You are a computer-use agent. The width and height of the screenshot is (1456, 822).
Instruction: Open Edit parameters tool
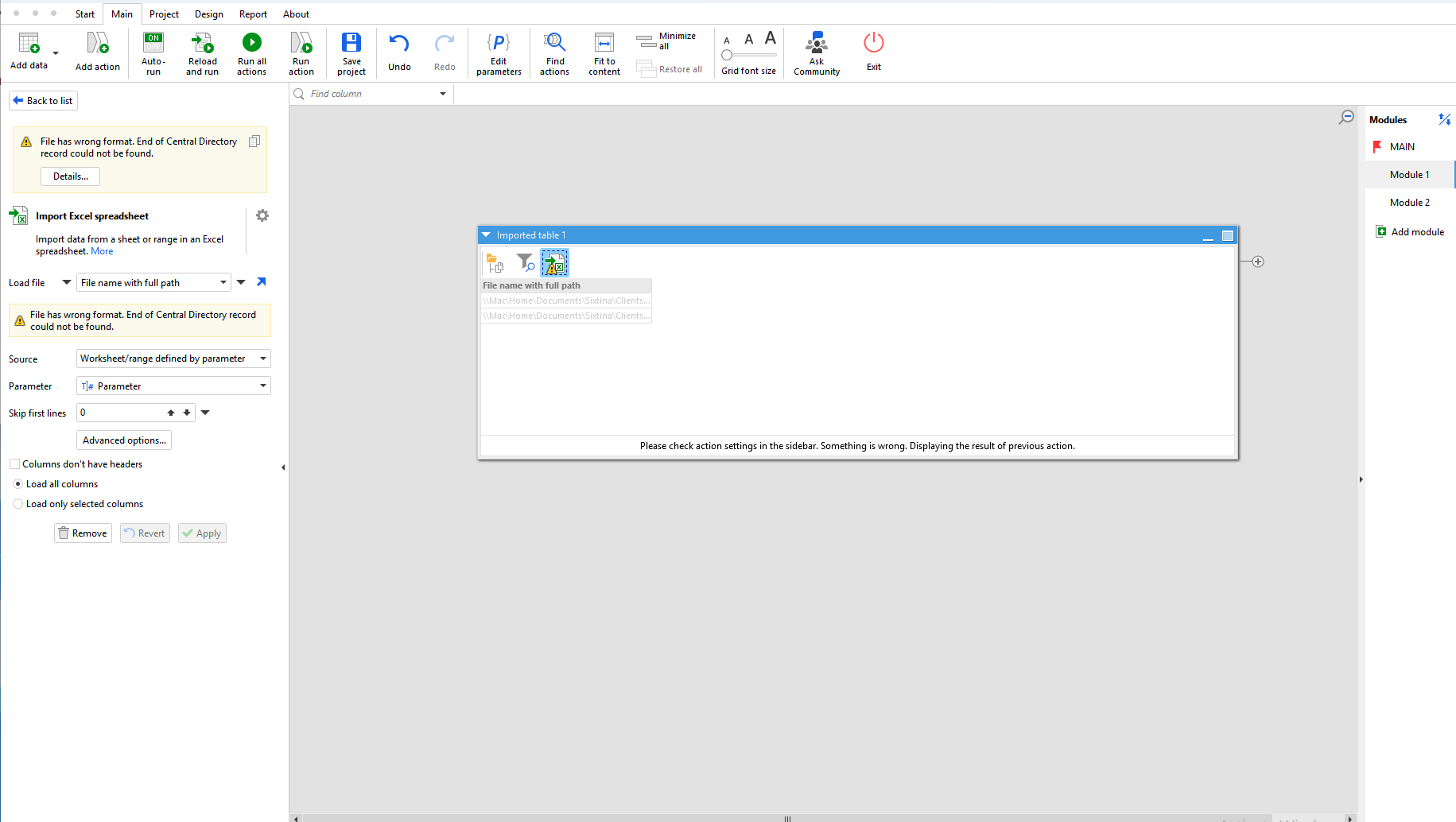(499, 43)
